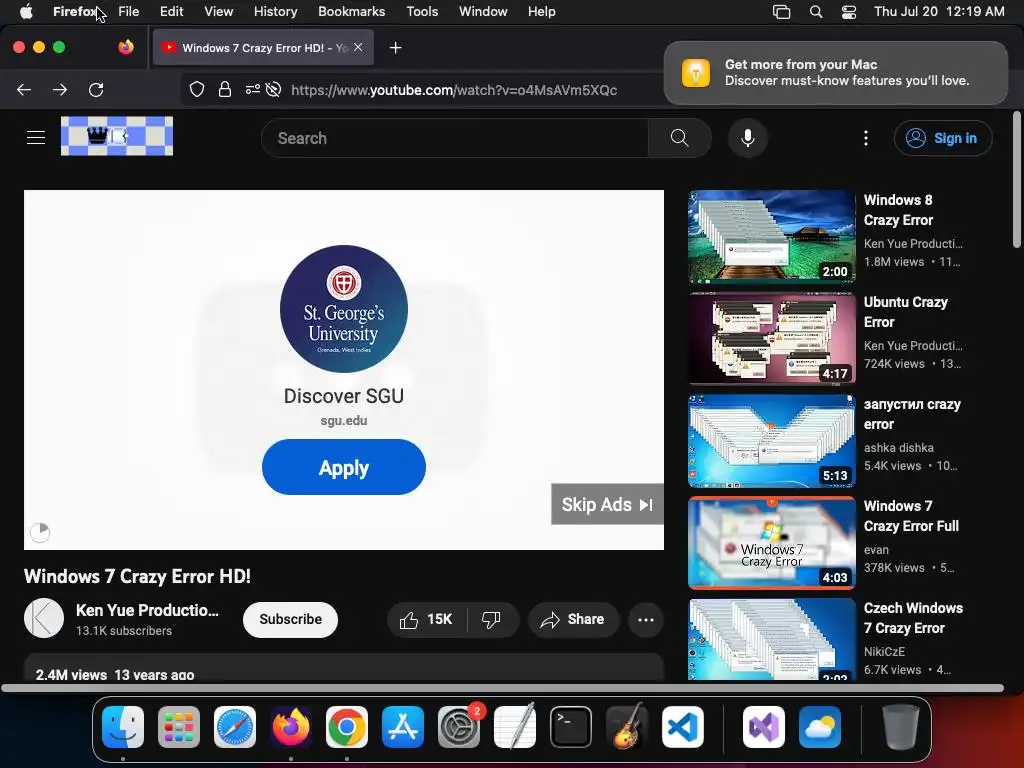Open запустил crazy error thumbnail

771,441
